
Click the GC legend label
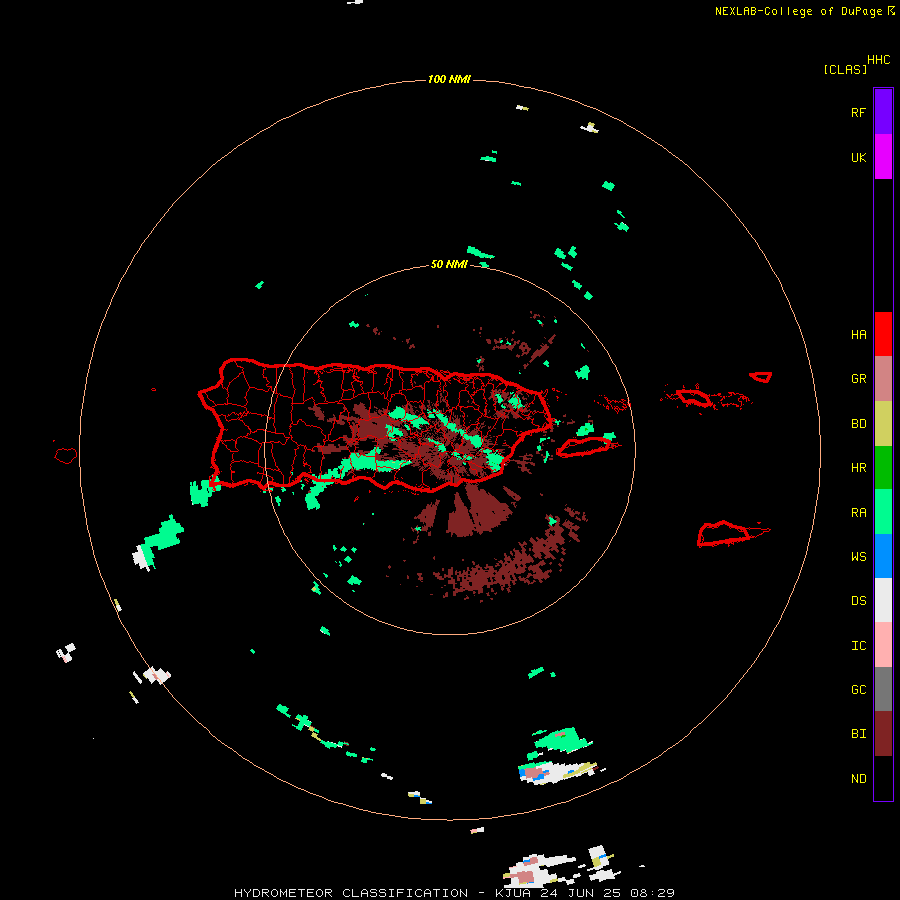tap(858, 689)
